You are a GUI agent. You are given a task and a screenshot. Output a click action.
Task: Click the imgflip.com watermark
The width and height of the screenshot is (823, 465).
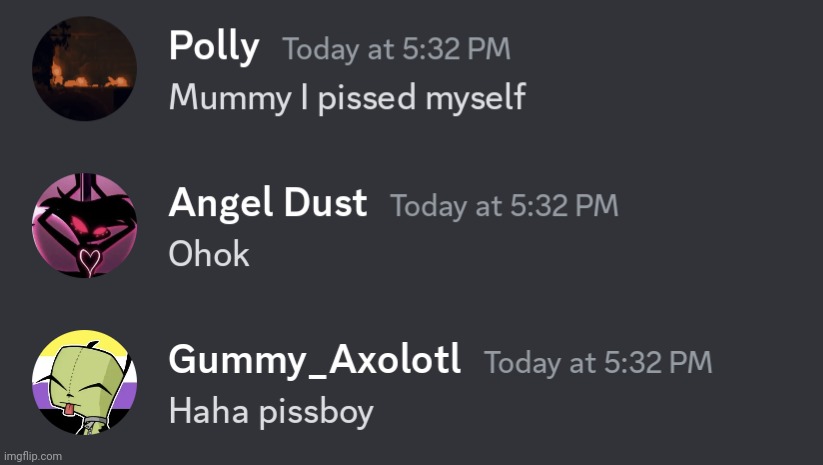pos(32,456)
